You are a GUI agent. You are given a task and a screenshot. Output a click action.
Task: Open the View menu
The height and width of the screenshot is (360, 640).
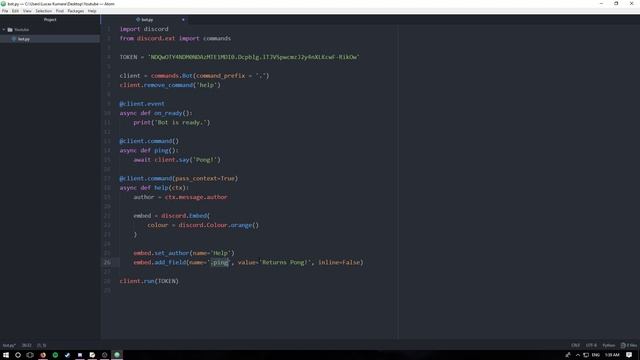pyautogui.click(x=27, y=11)
